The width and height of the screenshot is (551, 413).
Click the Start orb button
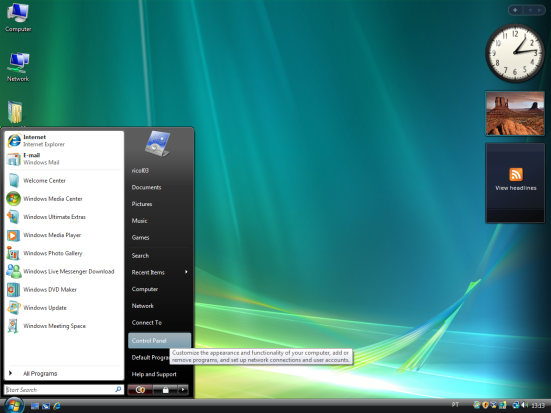(x=14, y=405)
